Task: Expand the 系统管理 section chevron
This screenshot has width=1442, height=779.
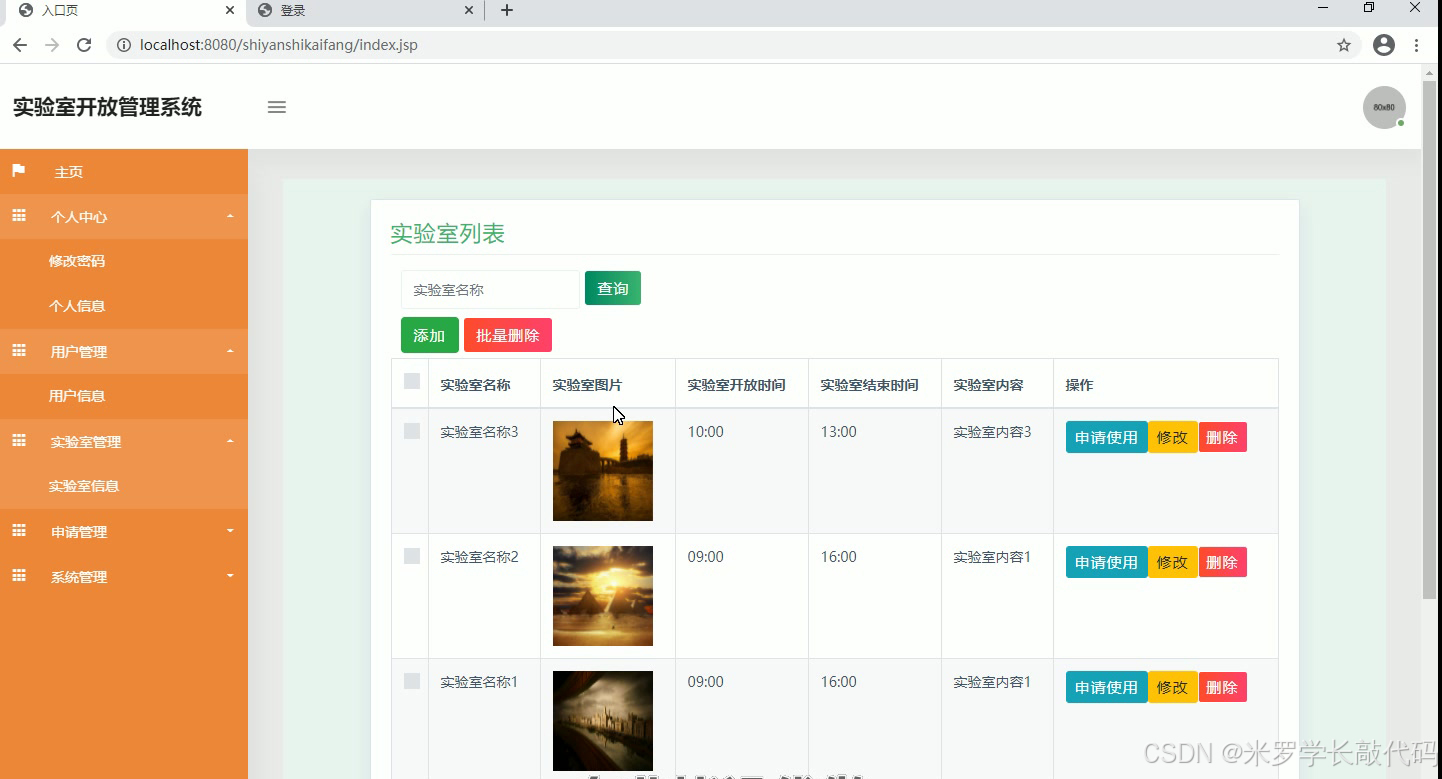Action: [x=230, y=576]
